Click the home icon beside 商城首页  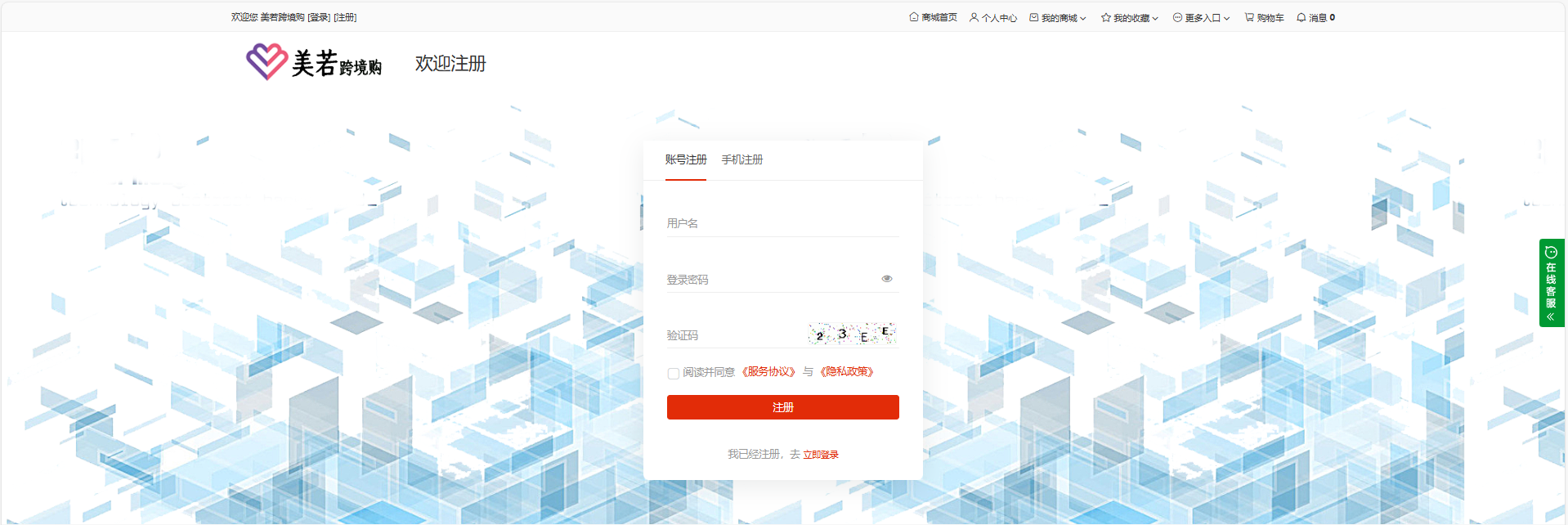coord(913,17)
